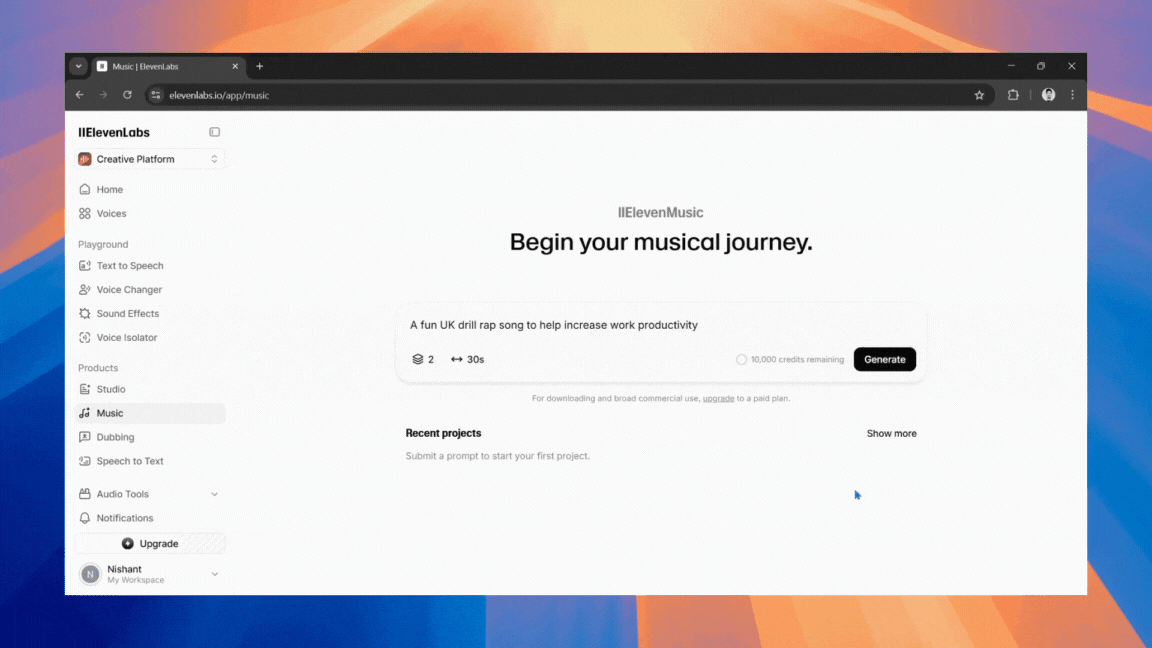Open the Voice Changer page
1152x648 pixels.
point(129,289)
